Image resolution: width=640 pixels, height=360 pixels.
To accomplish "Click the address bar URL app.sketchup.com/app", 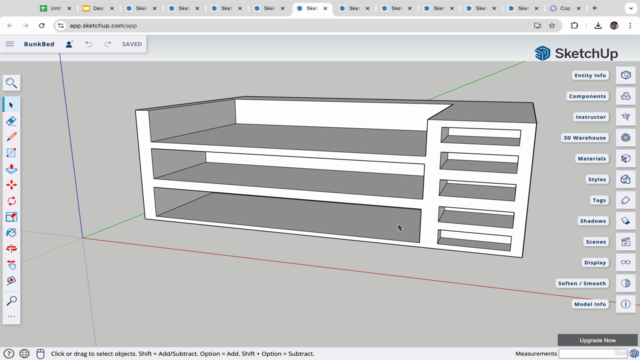I will tap(103, 25).
